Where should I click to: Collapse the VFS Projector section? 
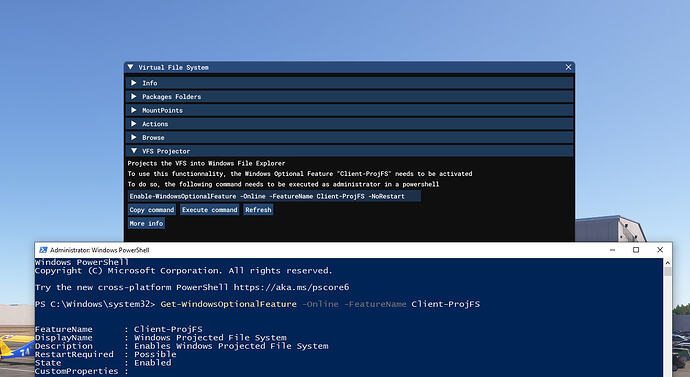coord(350,151)
